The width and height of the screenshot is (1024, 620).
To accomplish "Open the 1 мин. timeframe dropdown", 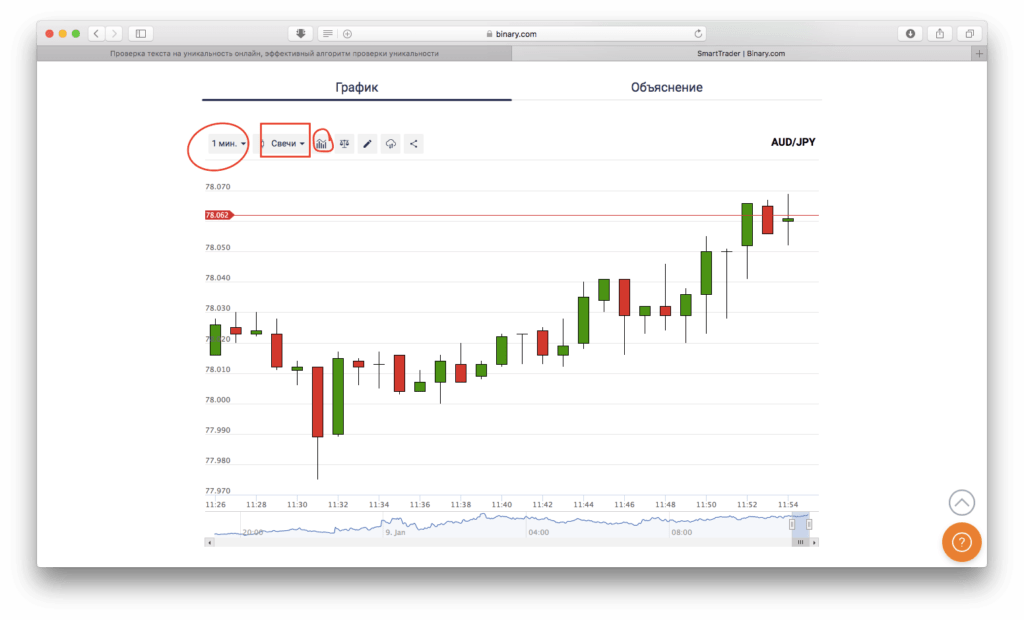I will click(x=228, y=144).
